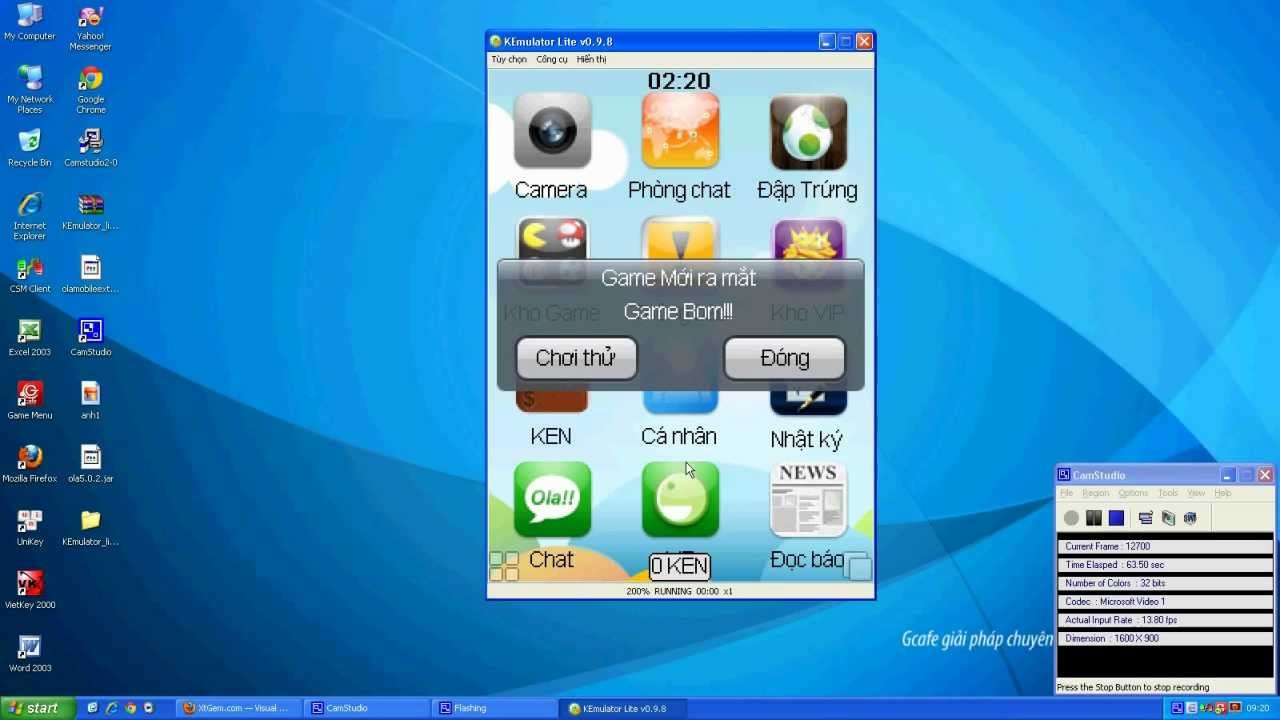The width and height of the screenshot is (1280, 720).
Task: Click the 0 KEN balance label
Action: 680,567
